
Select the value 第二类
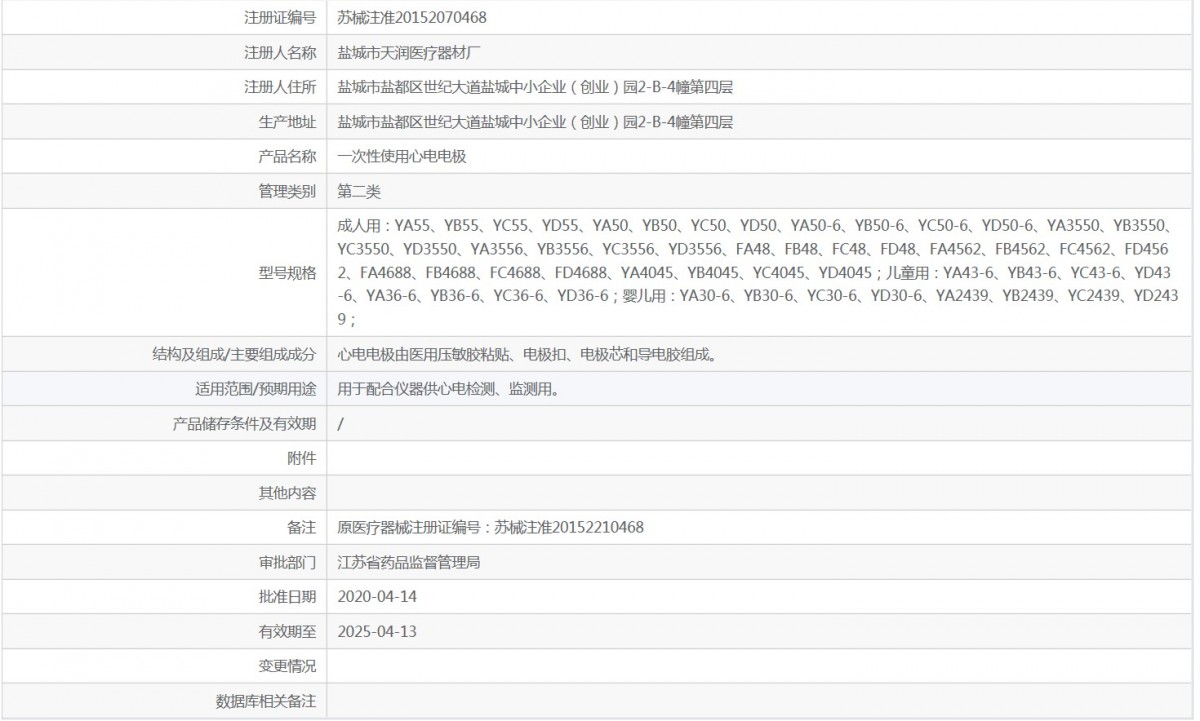[x=359, y=191]
